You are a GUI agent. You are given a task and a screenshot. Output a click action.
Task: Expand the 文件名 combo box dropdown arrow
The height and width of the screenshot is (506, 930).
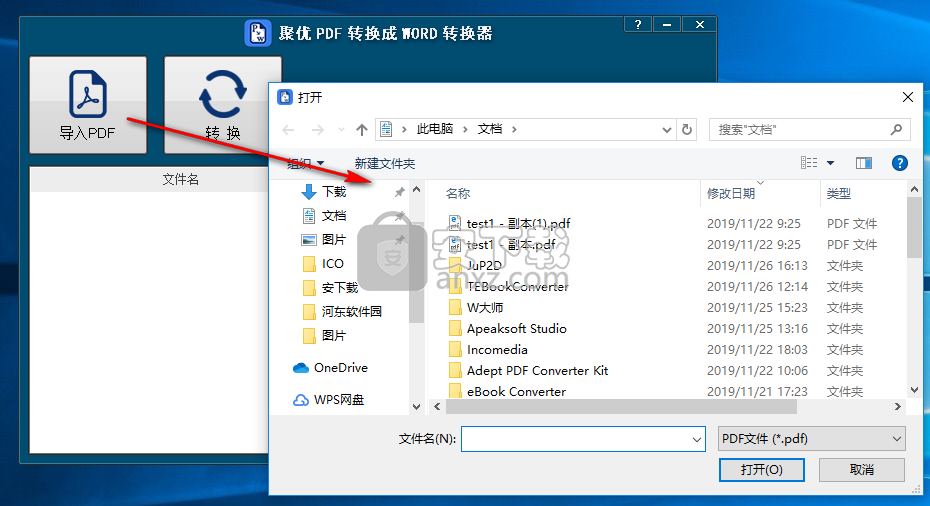point(697,440)
